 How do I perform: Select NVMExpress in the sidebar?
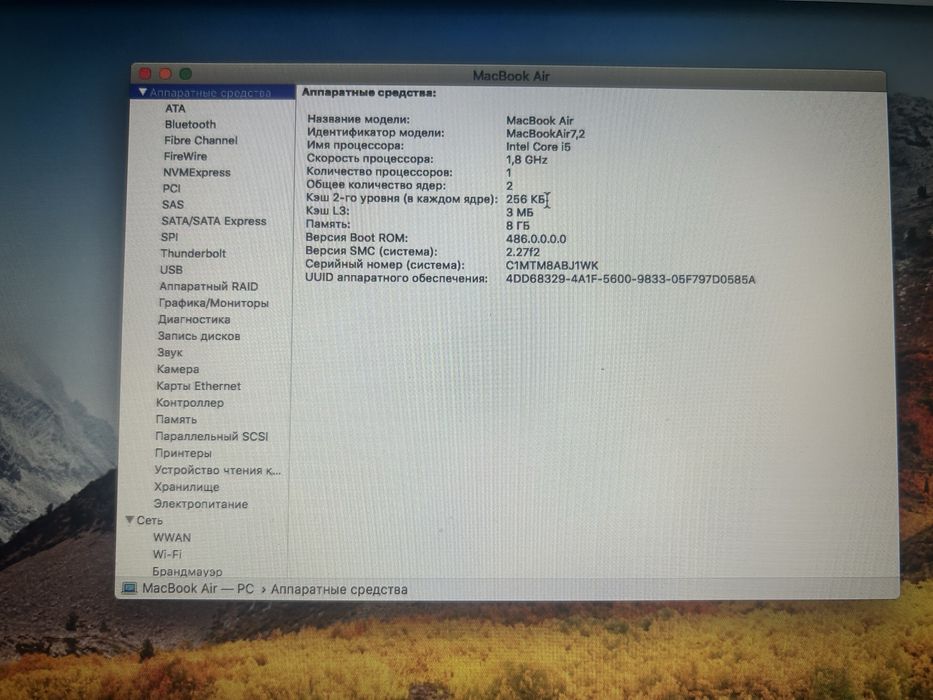click(x=196, y=173)
